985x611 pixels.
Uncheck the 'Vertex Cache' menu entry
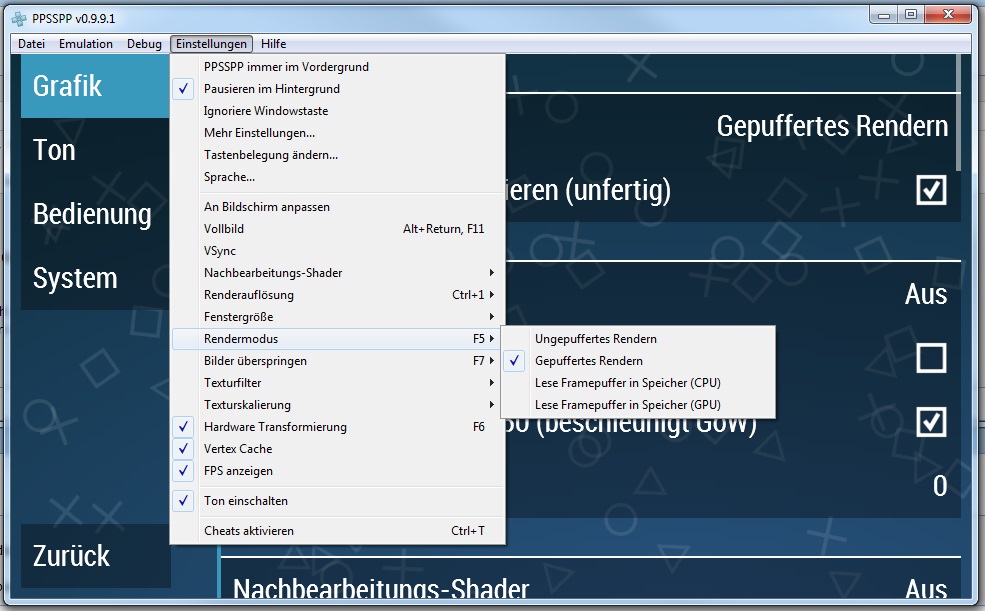[x=238, y=449]
